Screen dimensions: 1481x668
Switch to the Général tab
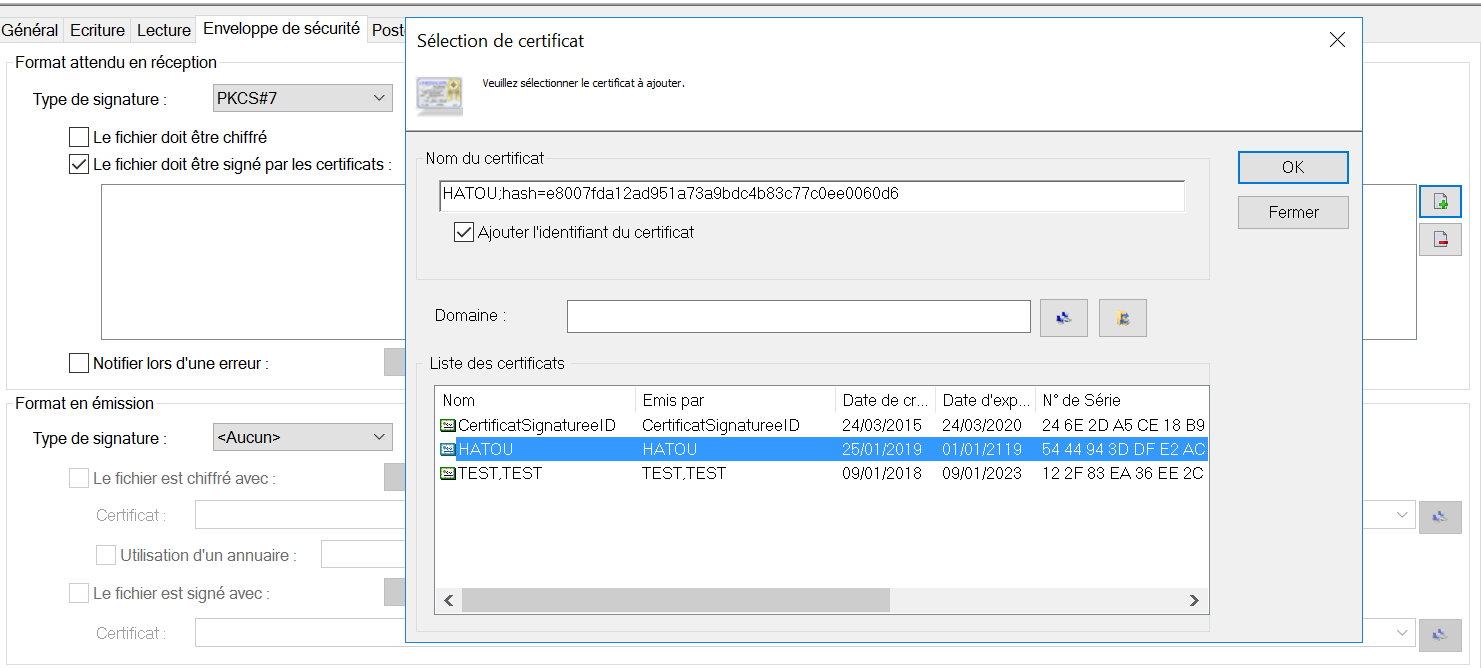coord(30,30)
